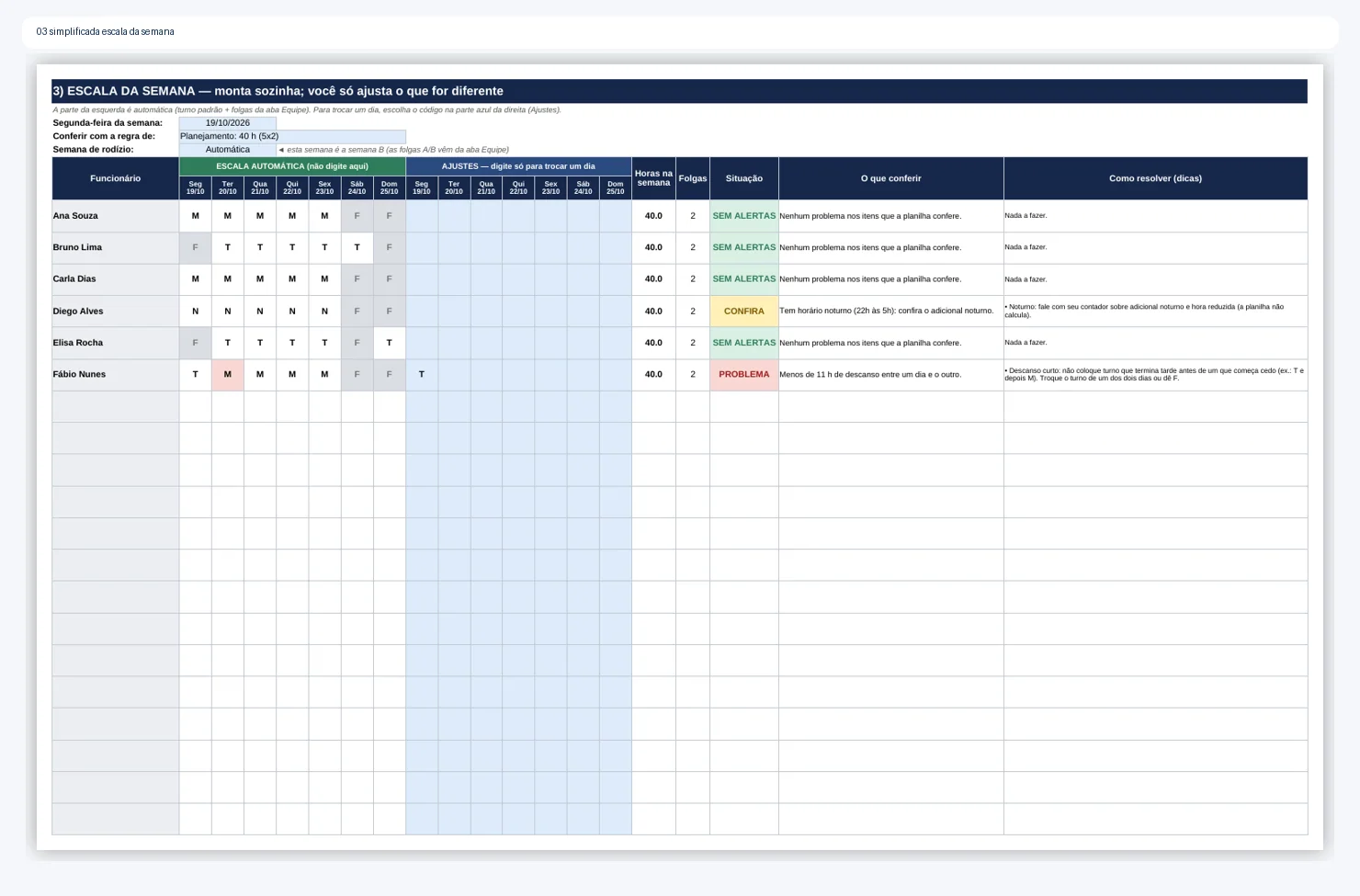Open the Planejamento: 40 h (5x2) rule cell

292,136
